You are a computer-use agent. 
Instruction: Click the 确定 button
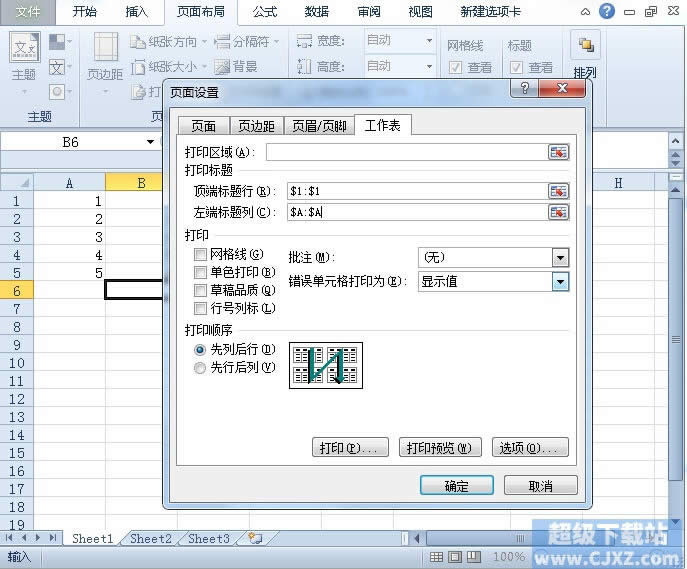pos(456,486)
